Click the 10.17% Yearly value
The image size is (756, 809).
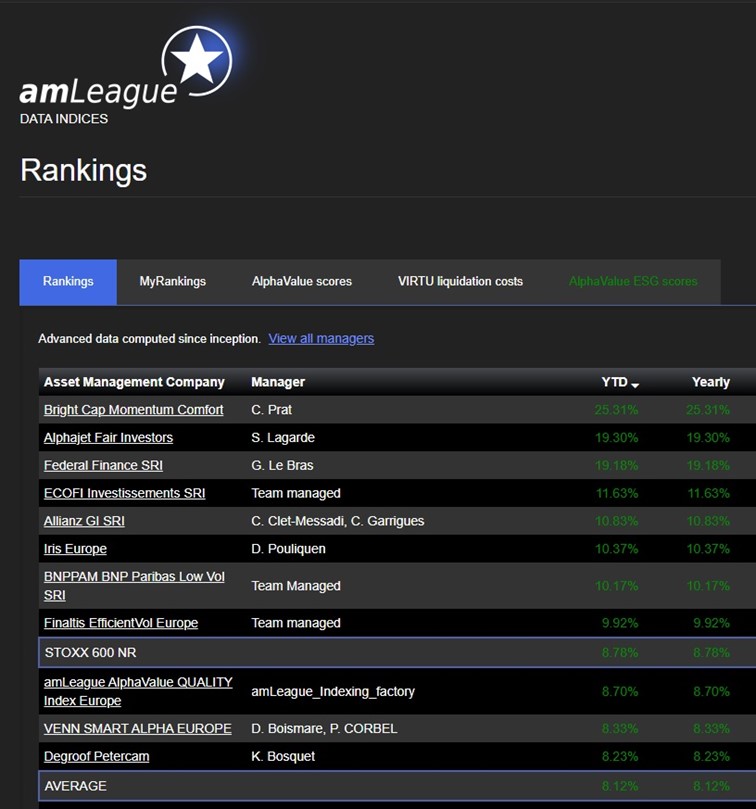708,587
